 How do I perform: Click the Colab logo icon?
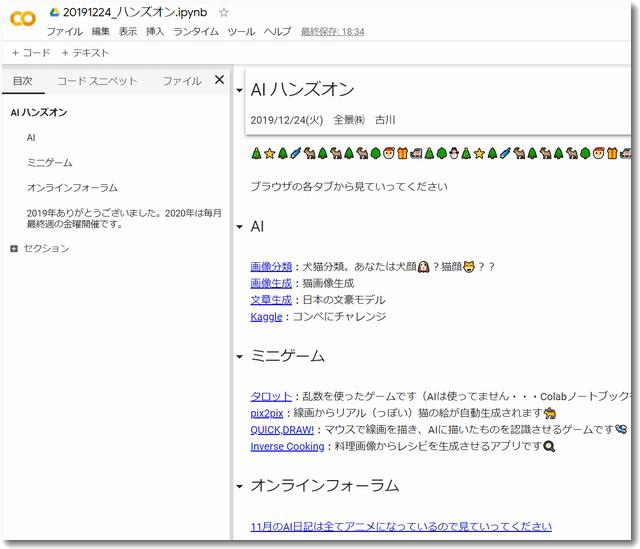pos(23,18)
